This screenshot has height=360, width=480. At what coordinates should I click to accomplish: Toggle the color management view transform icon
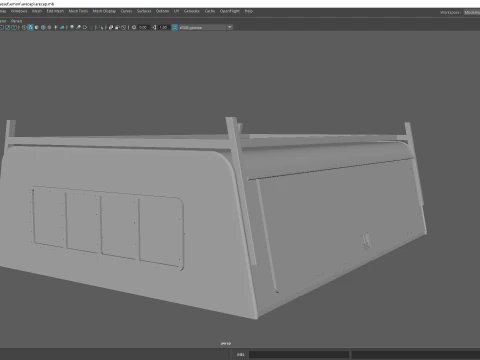(175, 27)
